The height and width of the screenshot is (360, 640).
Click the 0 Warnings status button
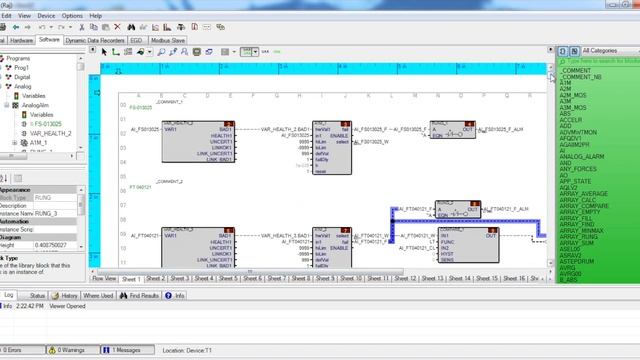point(73,350)
